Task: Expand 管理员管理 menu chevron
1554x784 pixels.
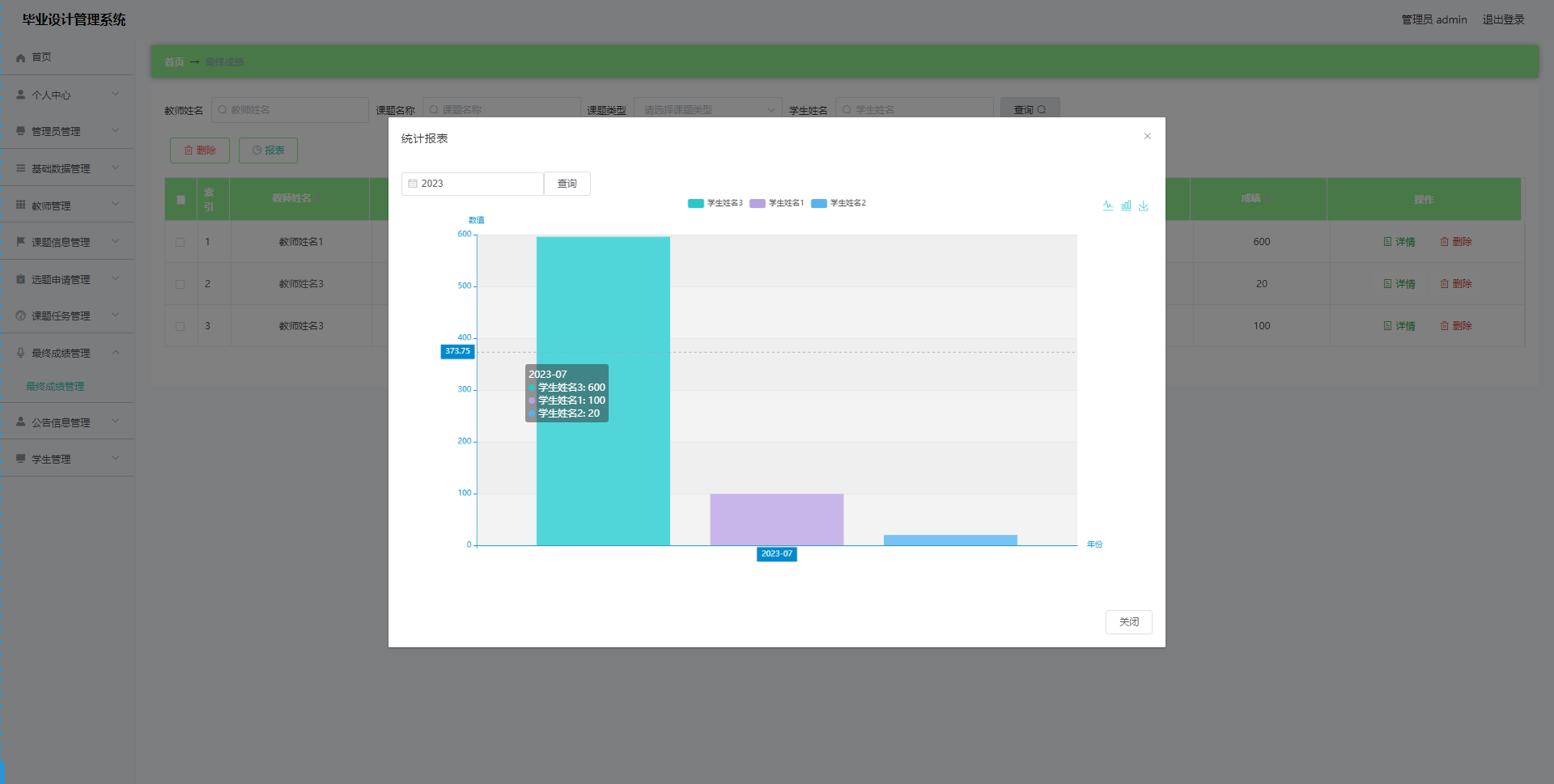Action: (115, 130)
